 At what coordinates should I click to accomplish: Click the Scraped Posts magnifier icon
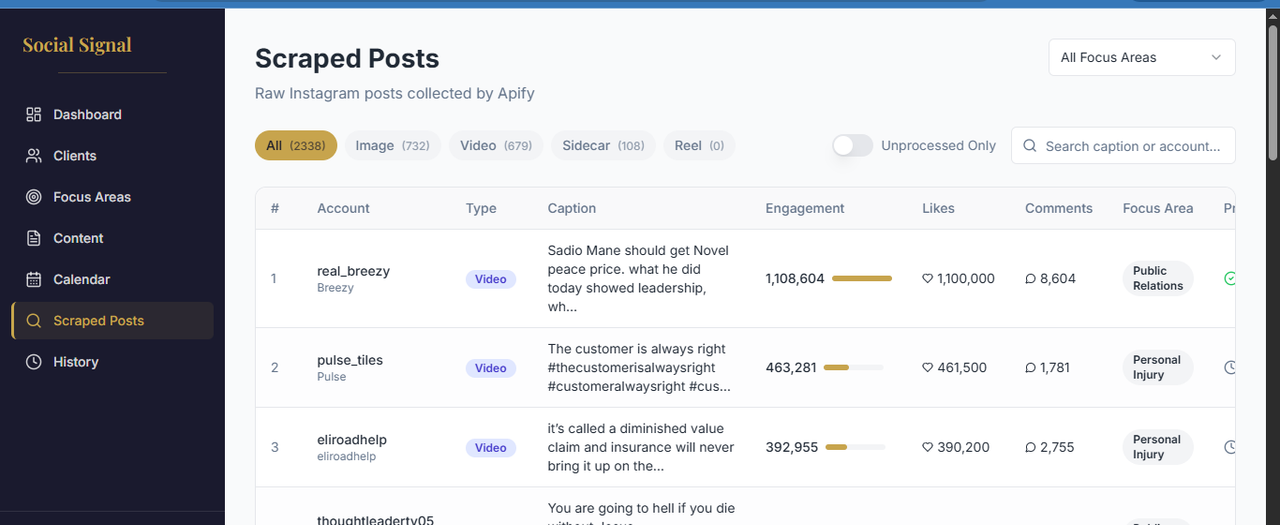click(x=34, y=321)
